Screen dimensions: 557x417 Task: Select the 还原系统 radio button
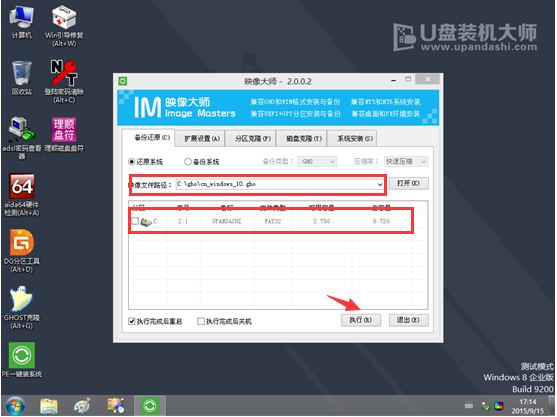pos(131,162)
